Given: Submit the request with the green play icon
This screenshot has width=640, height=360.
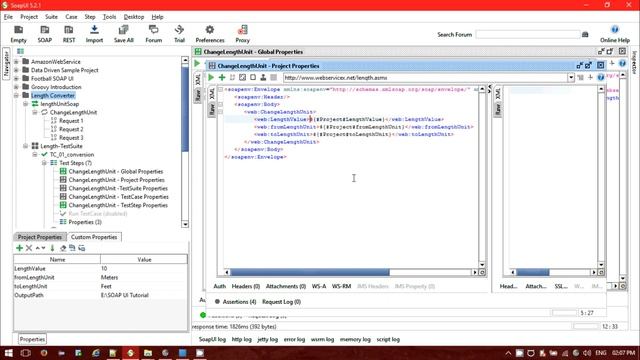Looking at the screenshot, I should point(211,77).
